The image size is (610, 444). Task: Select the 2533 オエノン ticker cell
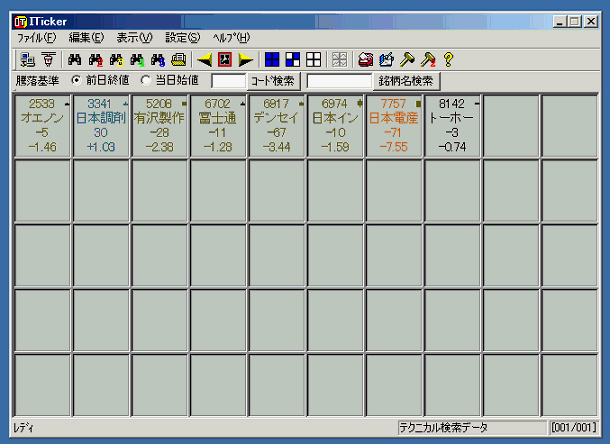point(42,126)
